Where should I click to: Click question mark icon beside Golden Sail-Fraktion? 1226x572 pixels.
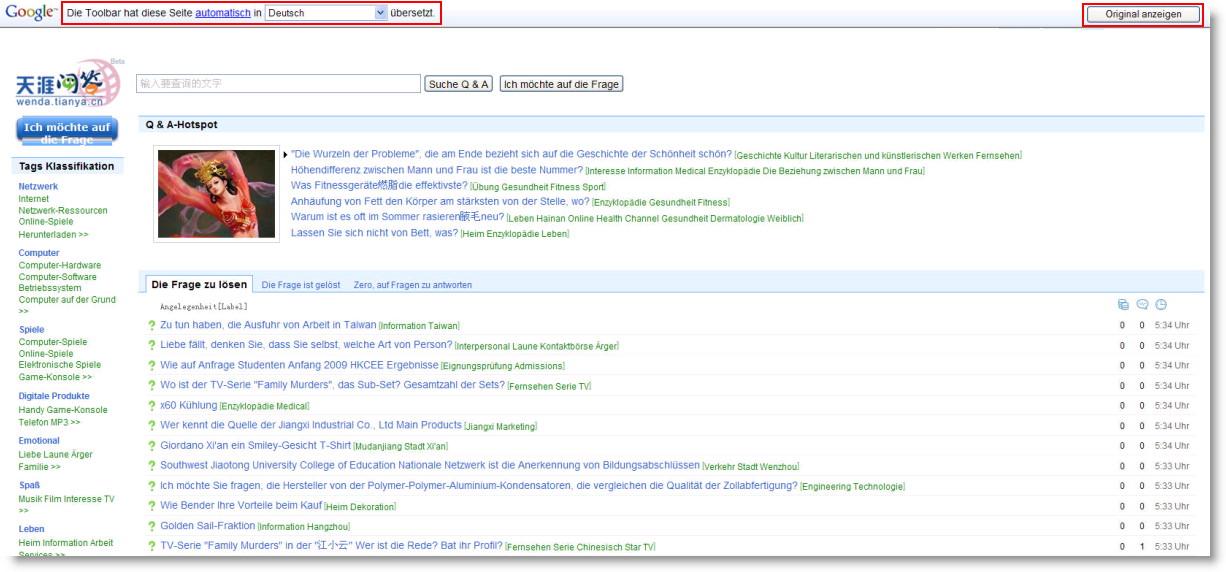(x=152, y=526)
